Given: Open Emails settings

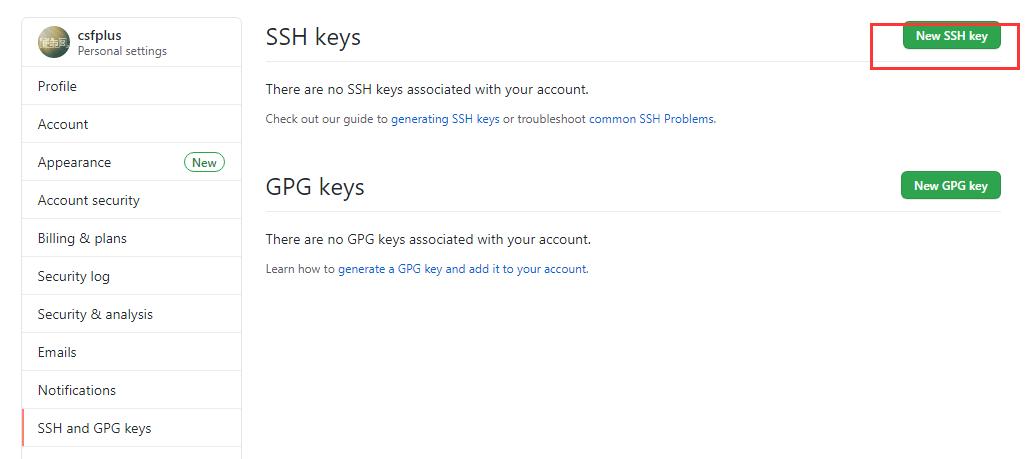Looking at the screenshot, I should click(x=57, y=352).
